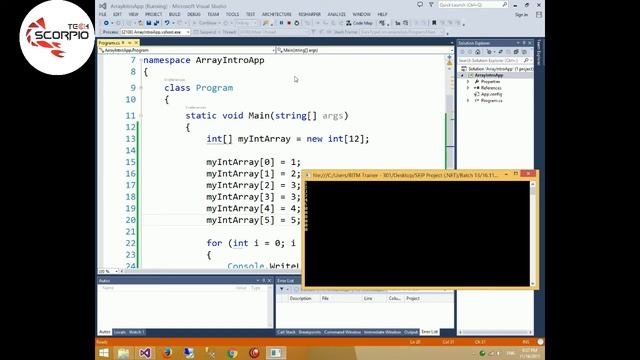Image resolution: width=640 pixels, height=360 pixels.
Task: Open the WINDOW menu
Action: pyautogui.click(x=361, y=14)
